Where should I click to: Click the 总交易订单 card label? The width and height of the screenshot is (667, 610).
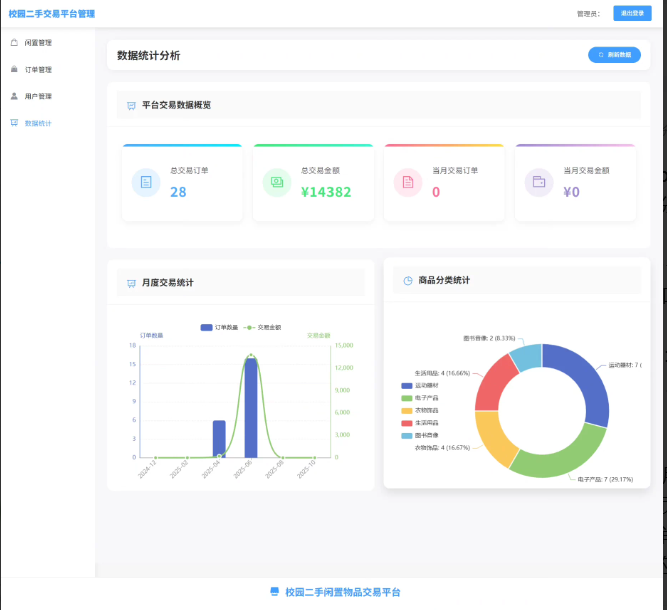pos(189,171)
